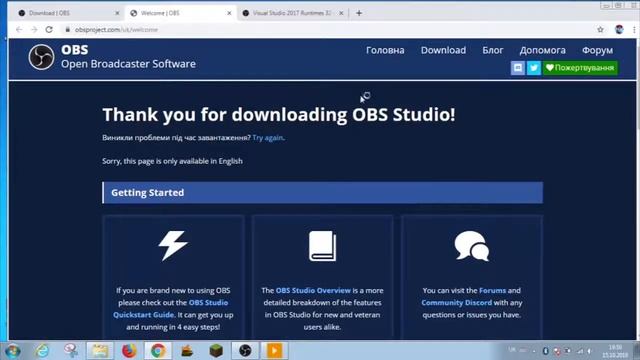Open the Chrome profile avatar

619,29
